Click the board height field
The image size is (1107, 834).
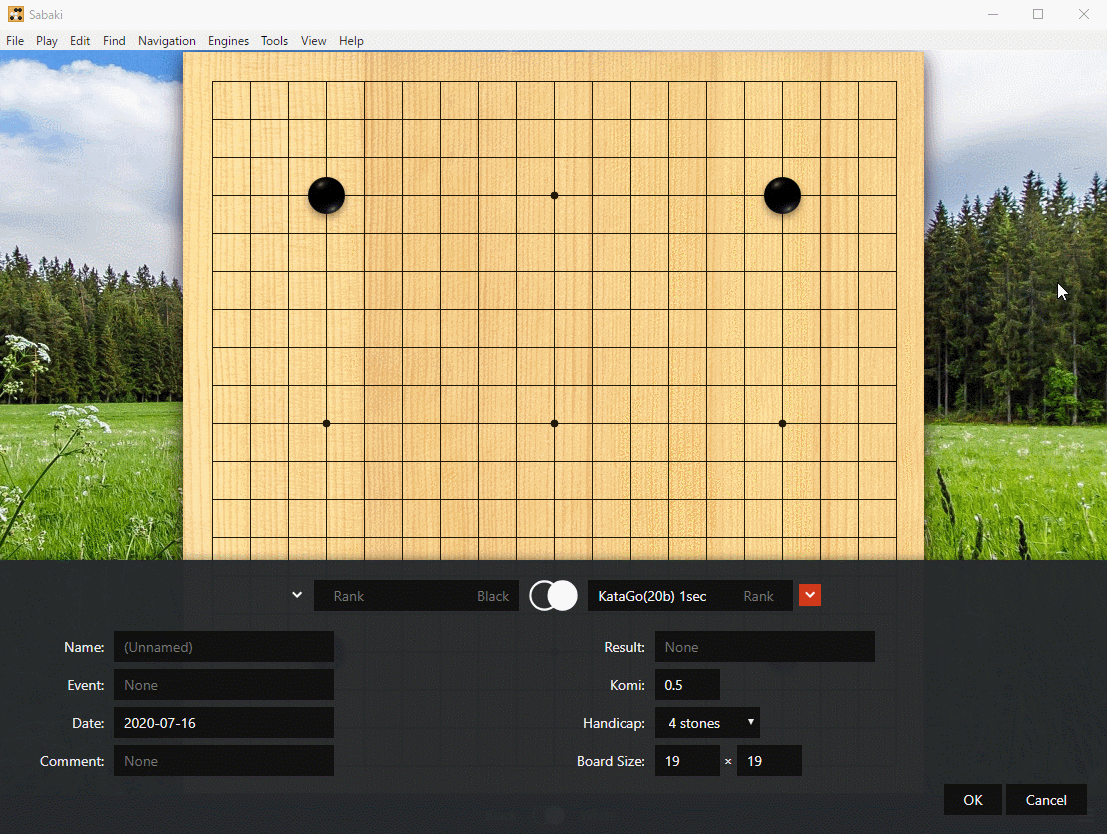pos(769,761)
